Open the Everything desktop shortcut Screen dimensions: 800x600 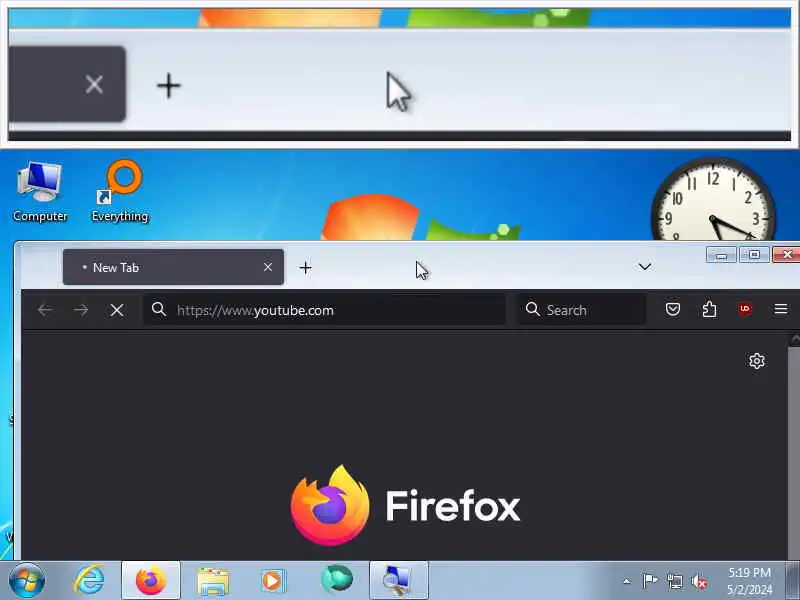pos(120,192)
